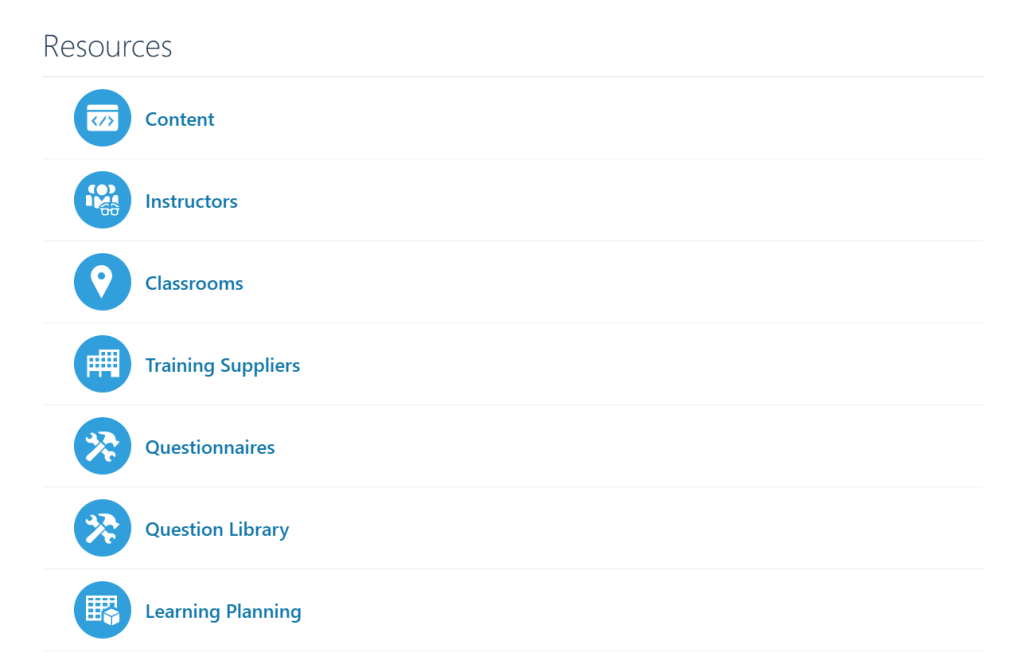Click the Instructors group icon

[102, 200]
